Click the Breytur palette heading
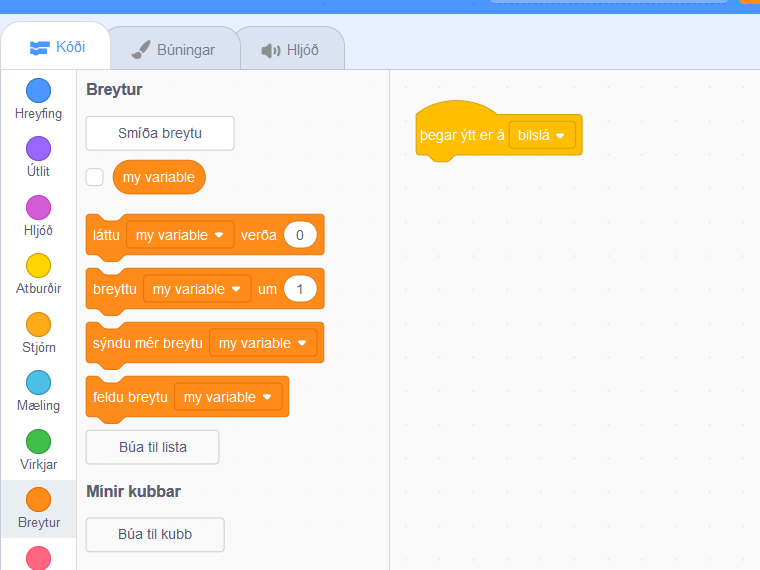The image size is (760, 570). click(x=114, y=90)
